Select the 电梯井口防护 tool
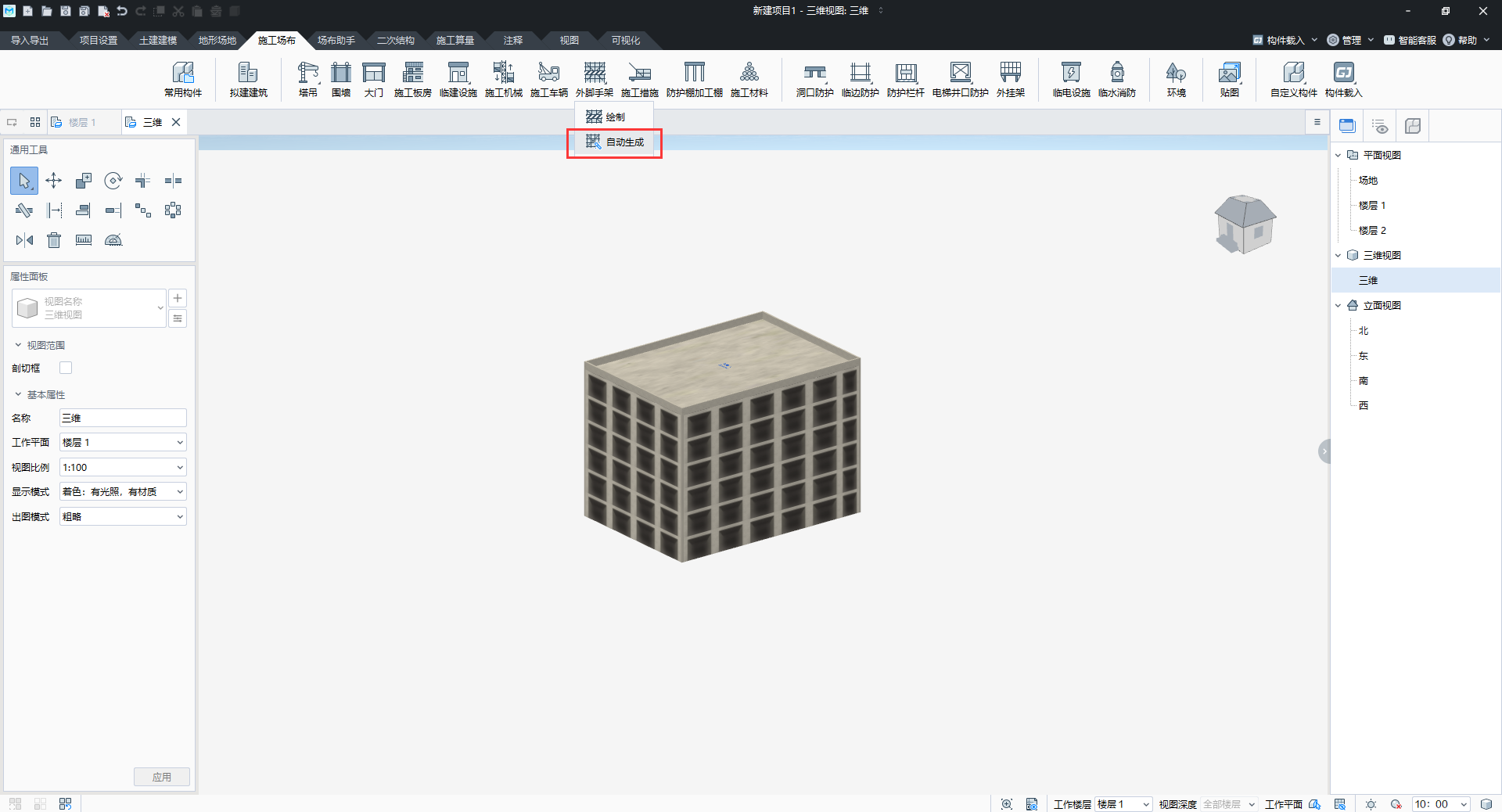Viewport: 1502px width, 812px height. (x=961, y=79)
